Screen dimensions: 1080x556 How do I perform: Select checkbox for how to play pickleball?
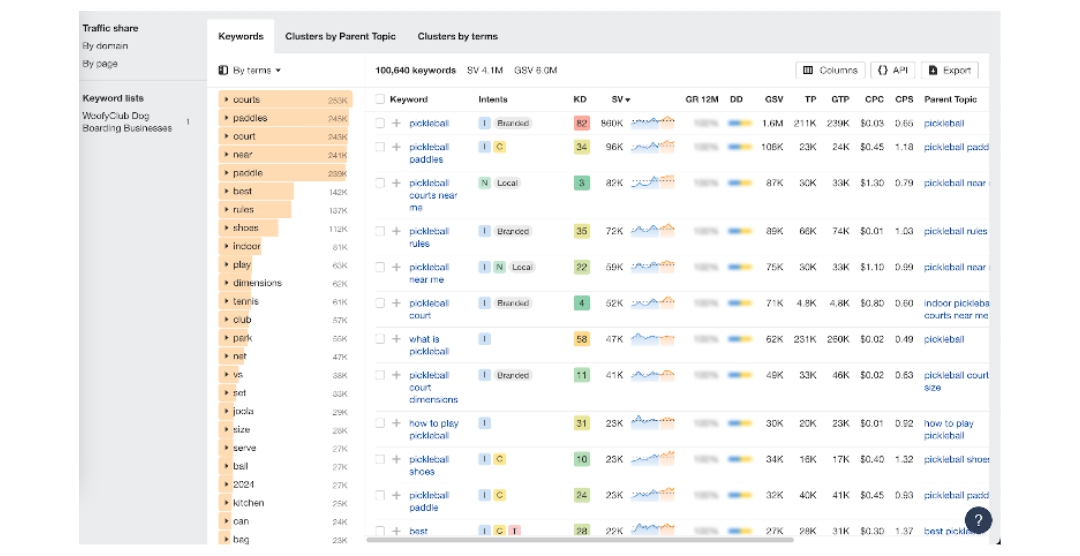[380, 423]
